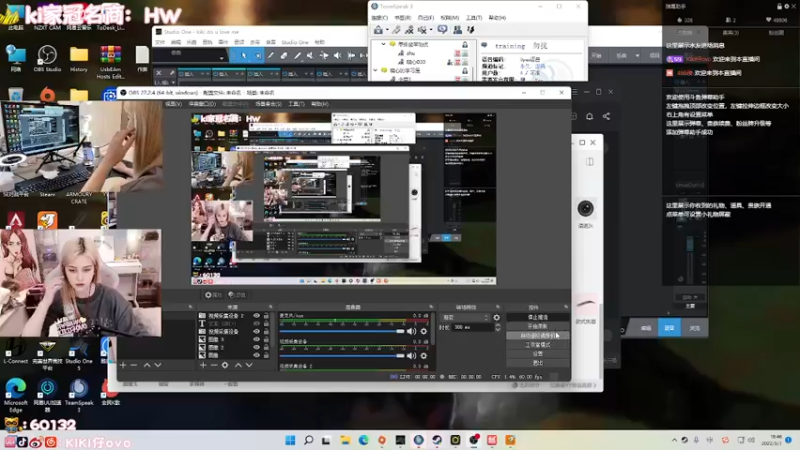800x450 pixels.
Task: Open TeamSpeak connect icon dropdown arrow
Action: [x=387, y=30]
